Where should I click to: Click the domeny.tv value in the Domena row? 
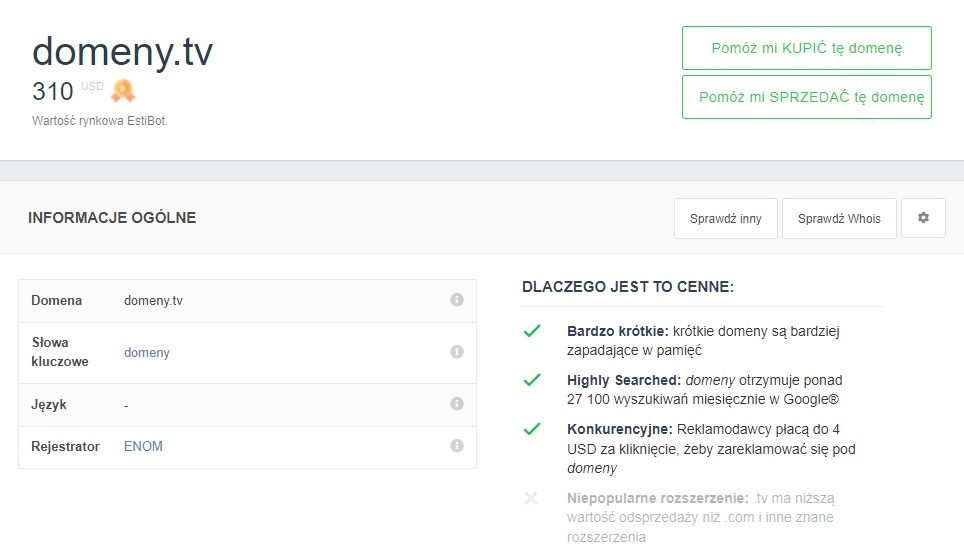tap(153, 301)
